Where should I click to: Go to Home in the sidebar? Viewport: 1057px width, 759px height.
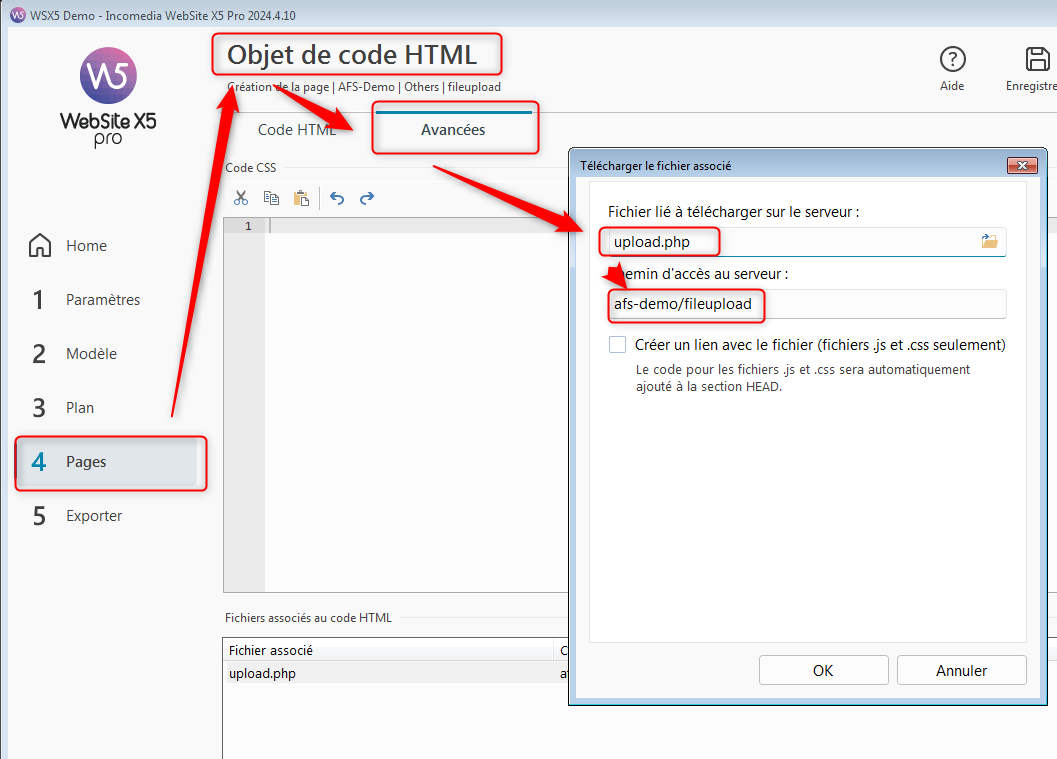[86, 246]
